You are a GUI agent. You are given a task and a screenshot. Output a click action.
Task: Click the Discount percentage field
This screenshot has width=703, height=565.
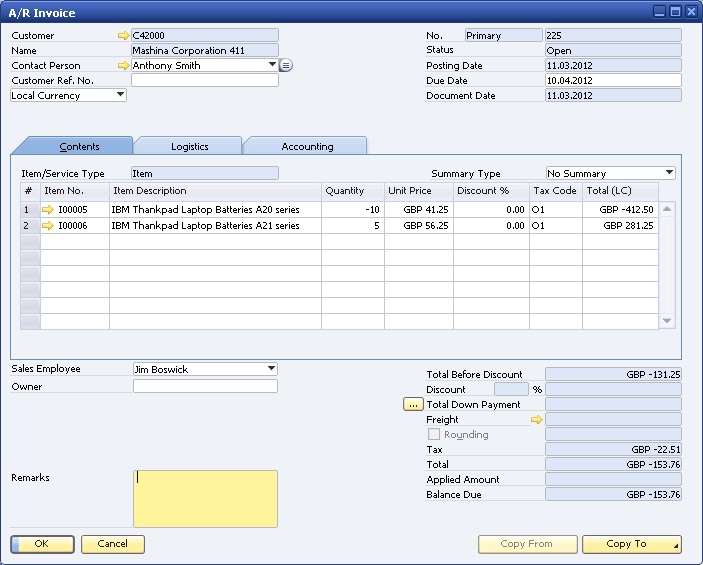(x=511, y=389)
